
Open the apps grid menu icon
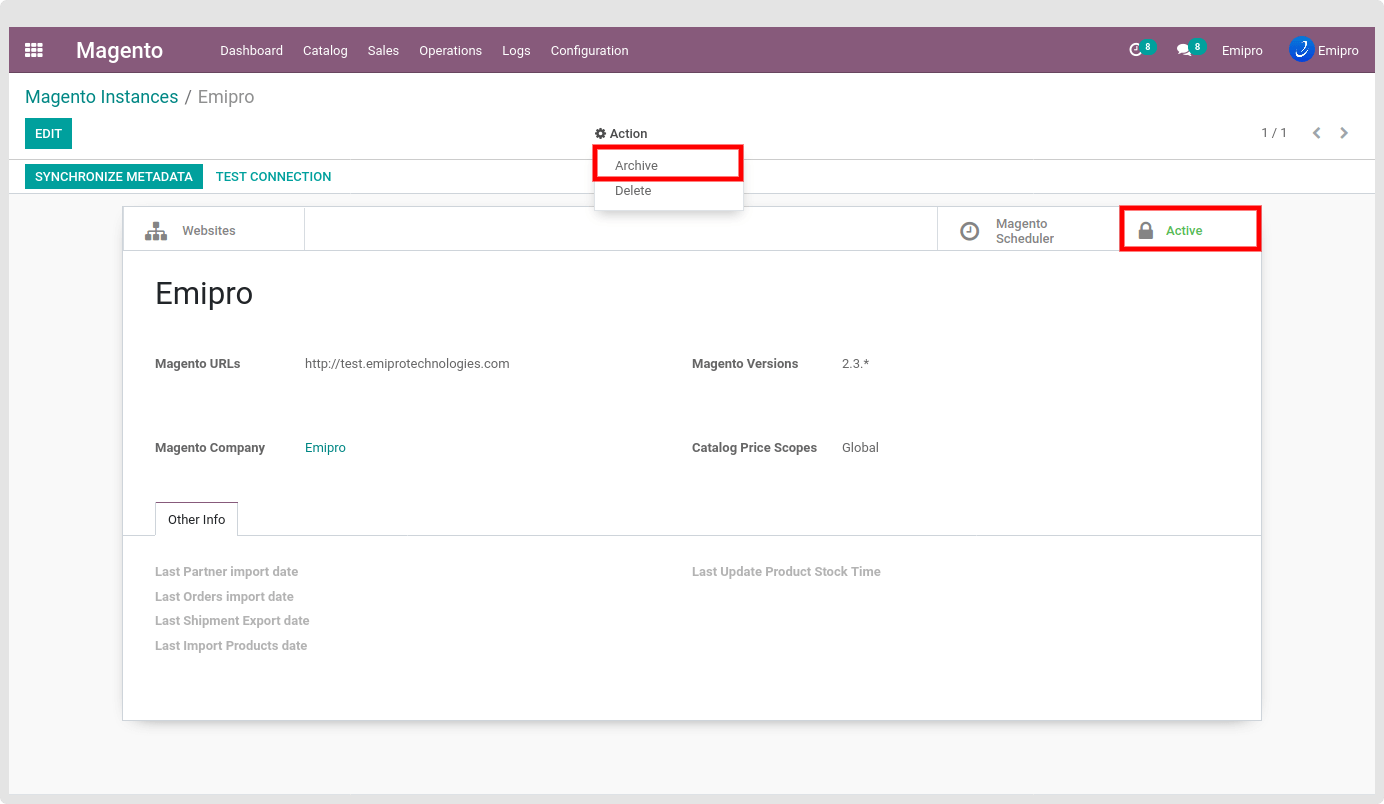34,50
